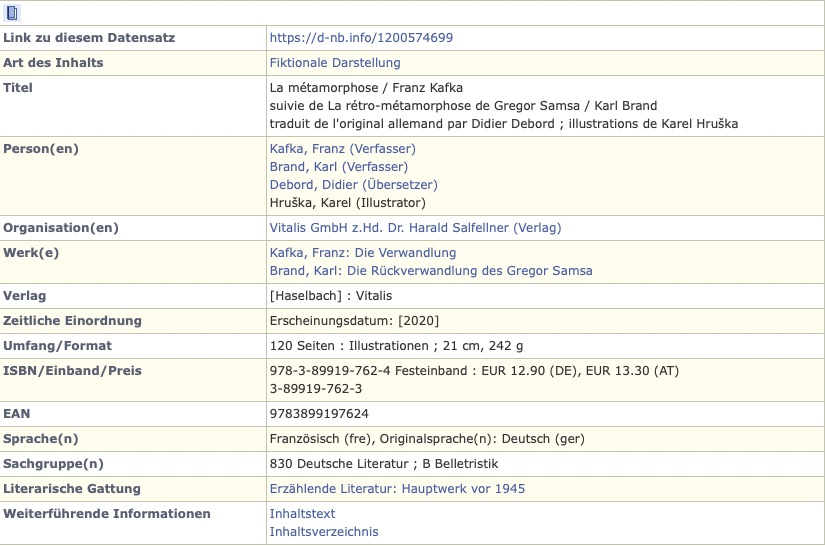
Task: Click the title text La métamorphose / Franz Kafka
Action: [366, 88]
